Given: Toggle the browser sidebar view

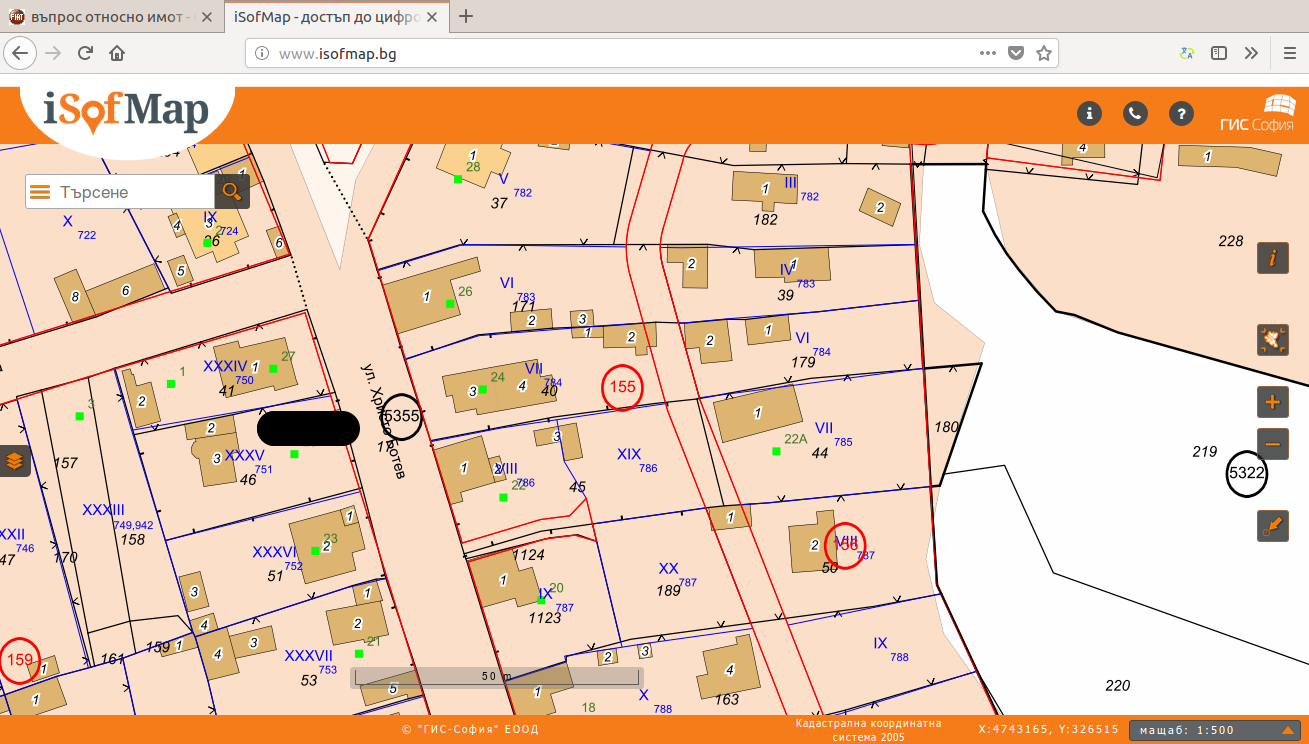Looking at the screenshot, I should coord(1219,53).
